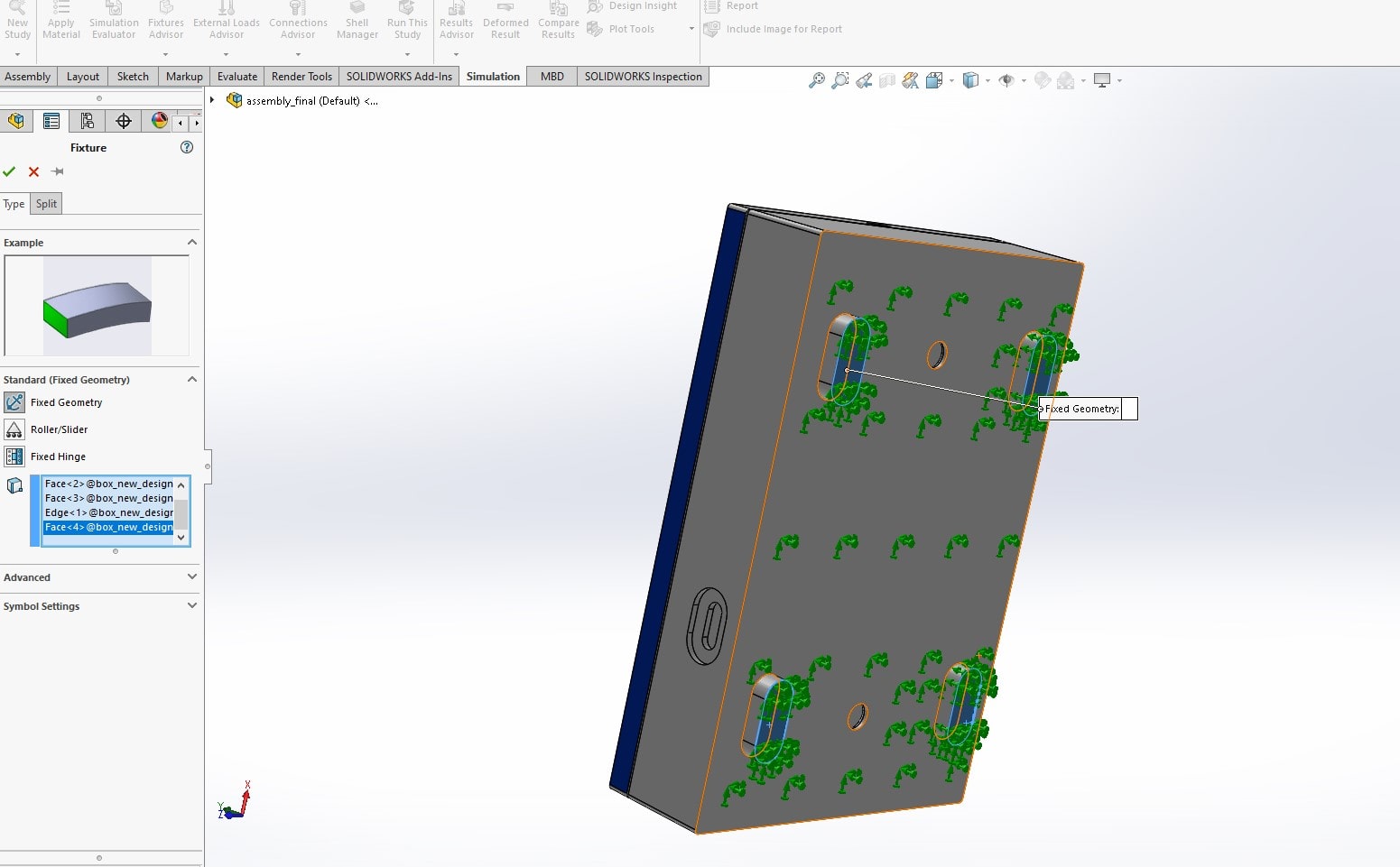This screenshot has height=867, width=1400.
Task: Open the DisplayManager color ball tab
Action: (159, 121)
